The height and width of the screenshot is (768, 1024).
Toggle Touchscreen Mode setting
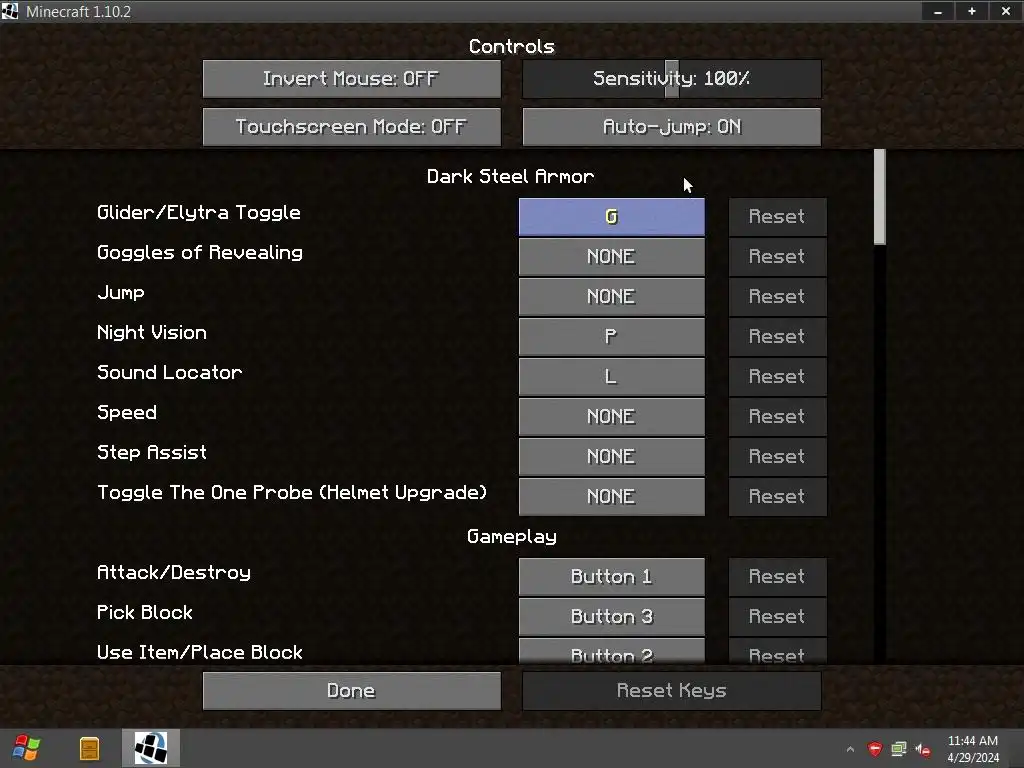[351, 127]
